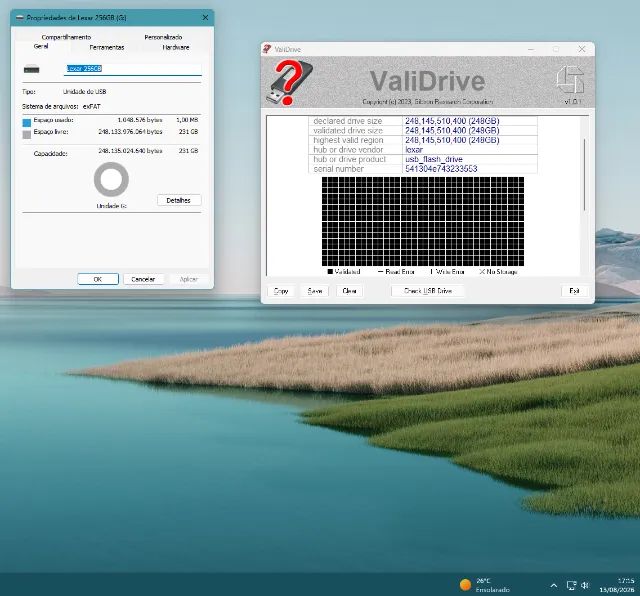Minimize the ValiDrive window

[x=531, y=49]
